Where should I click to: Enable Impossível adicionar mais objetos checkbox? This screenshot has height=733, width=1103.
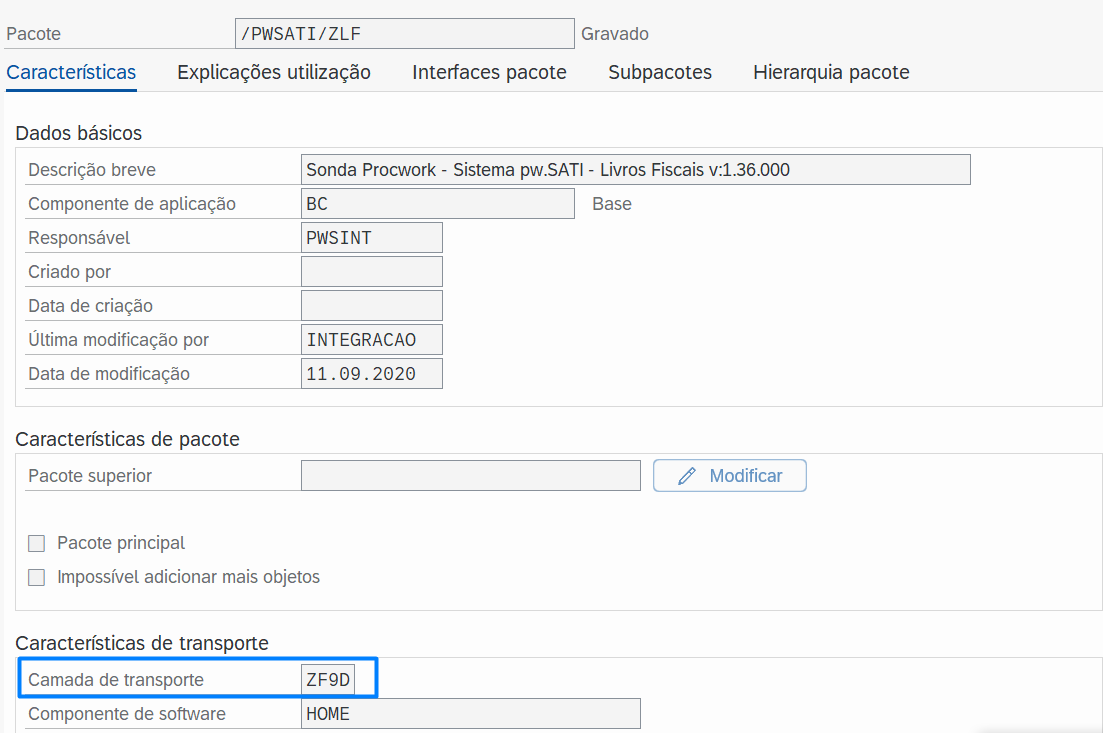pos(37,577)
